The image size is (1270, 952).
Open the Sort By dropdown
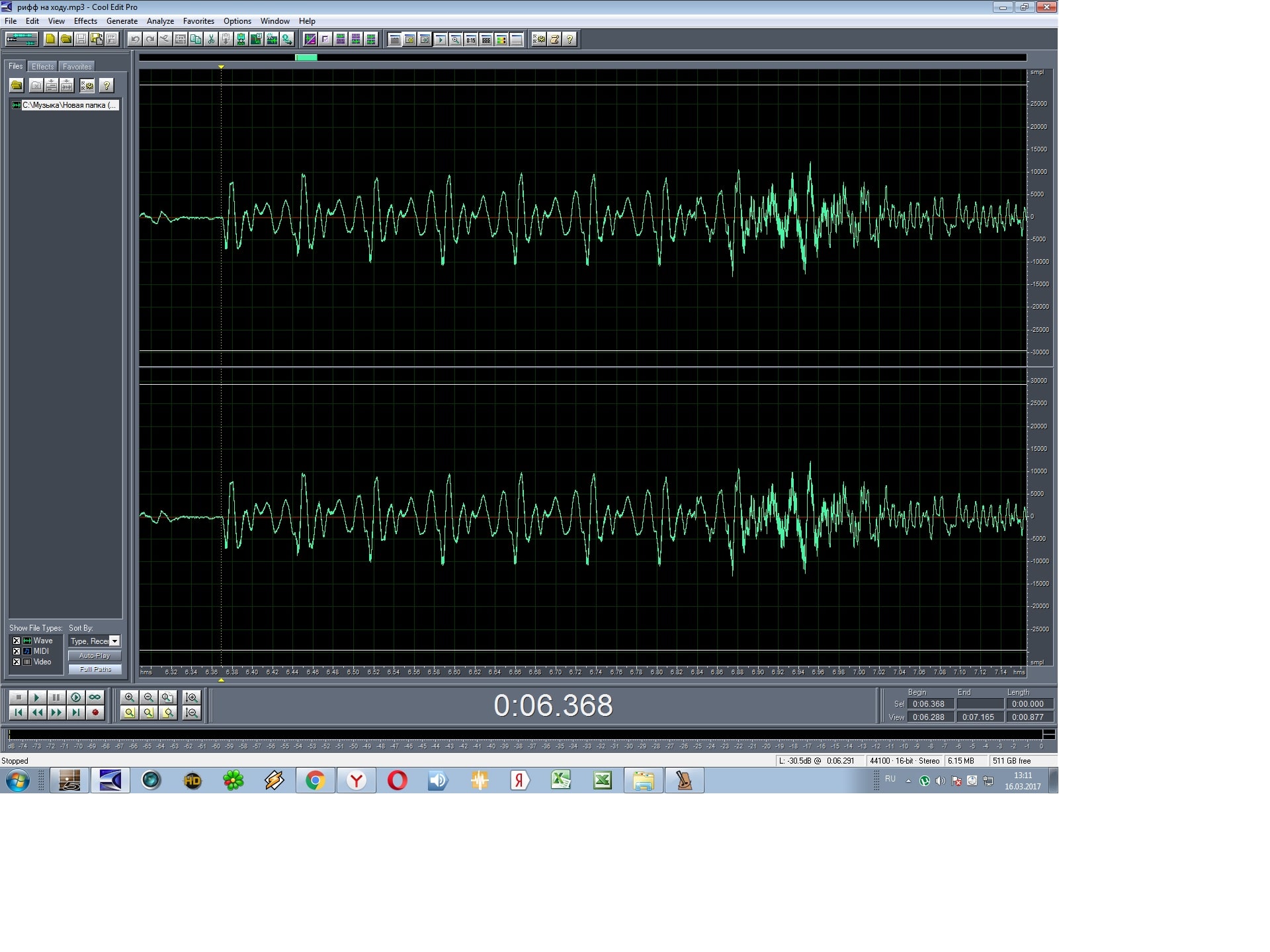[114, 641]
